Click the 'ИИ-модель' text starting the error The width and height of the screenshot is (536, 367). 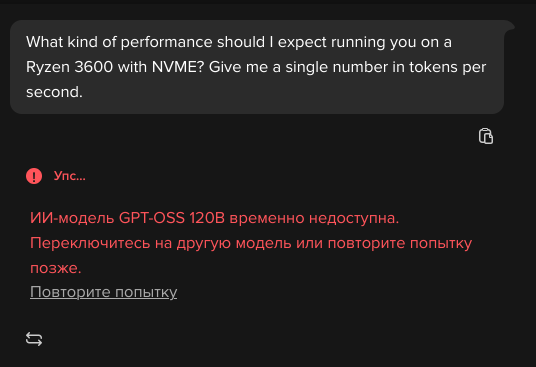(72, 218)
